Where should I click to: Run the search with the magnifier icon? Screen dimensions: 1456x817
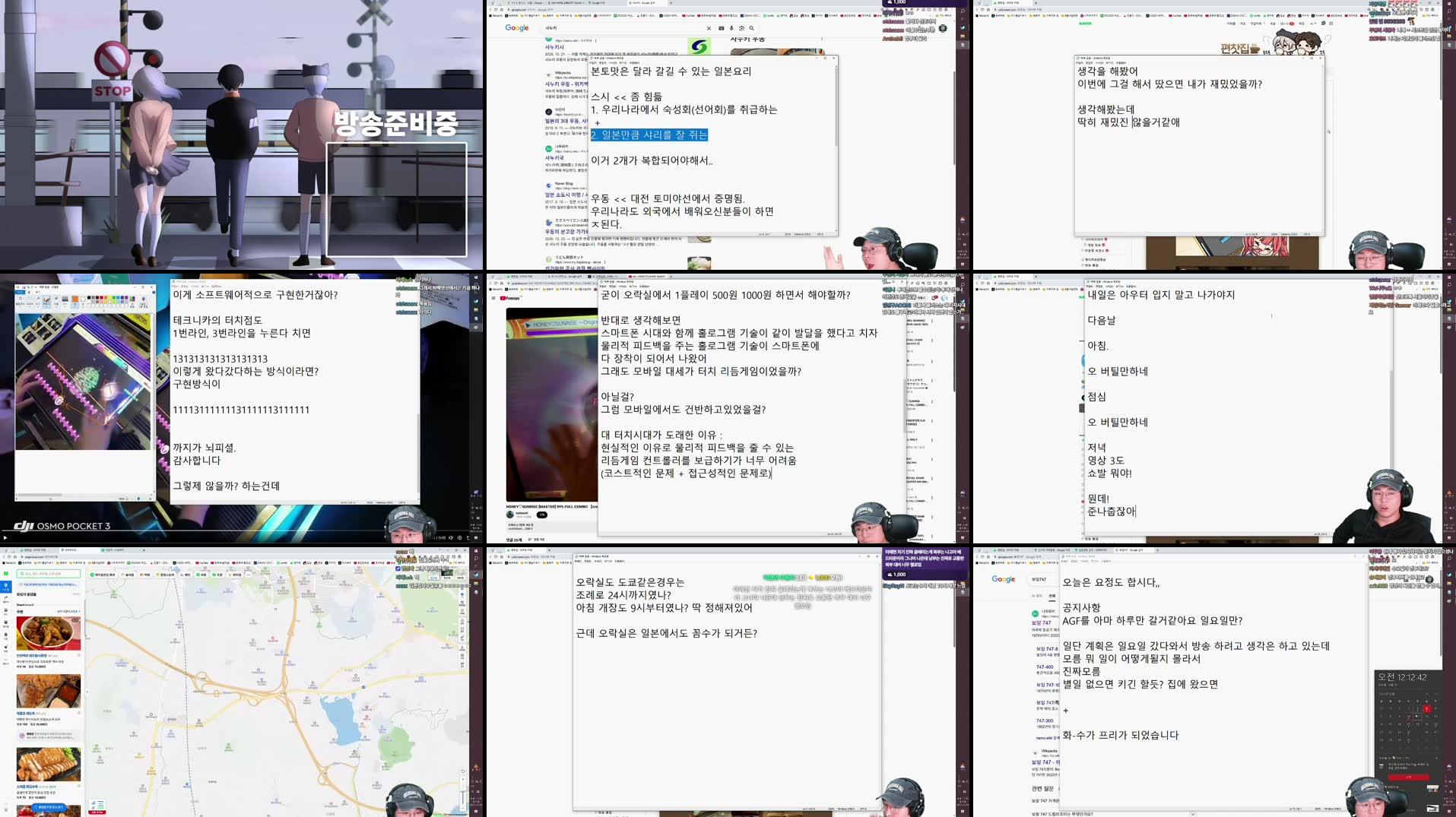752,28
